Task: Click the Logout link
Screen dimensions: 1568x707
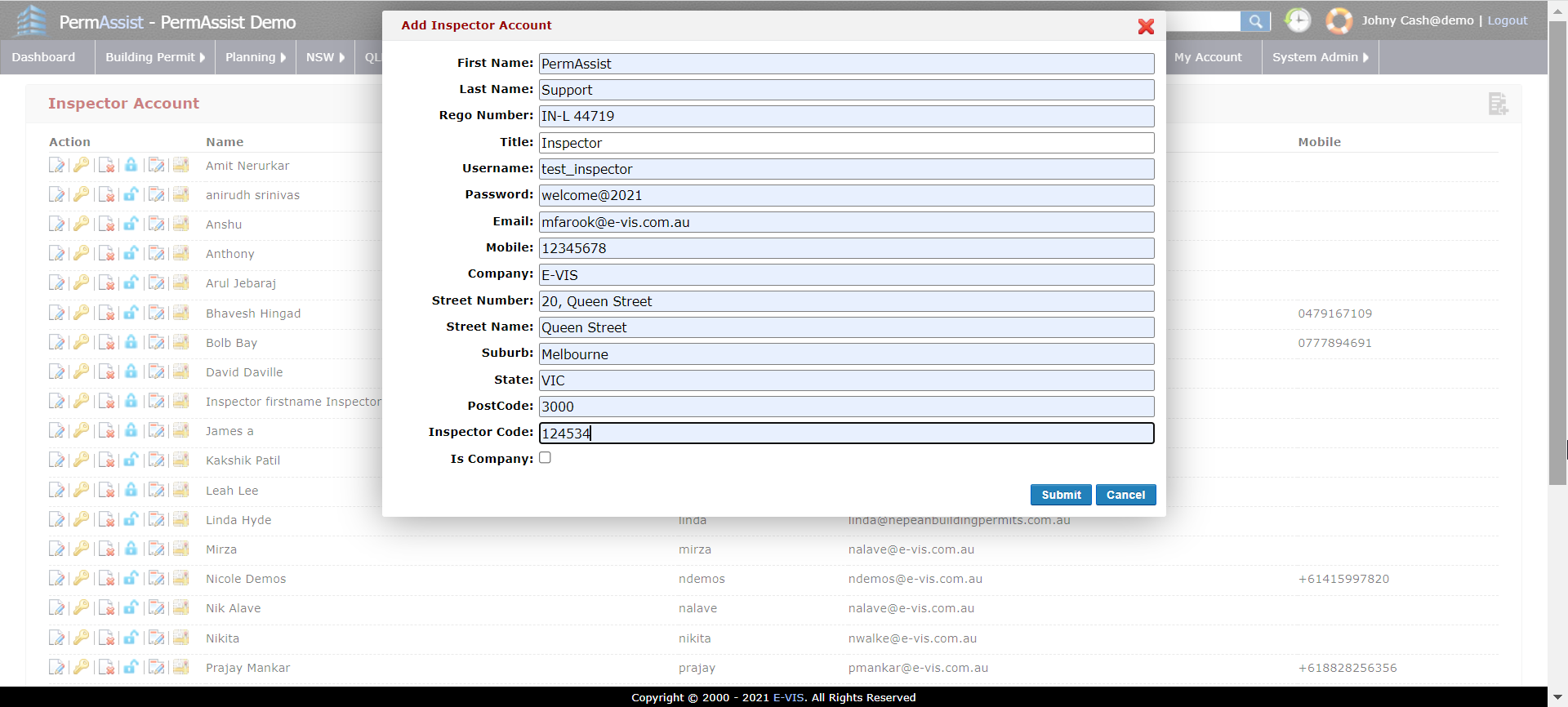Action: [x=1507, y=20]
